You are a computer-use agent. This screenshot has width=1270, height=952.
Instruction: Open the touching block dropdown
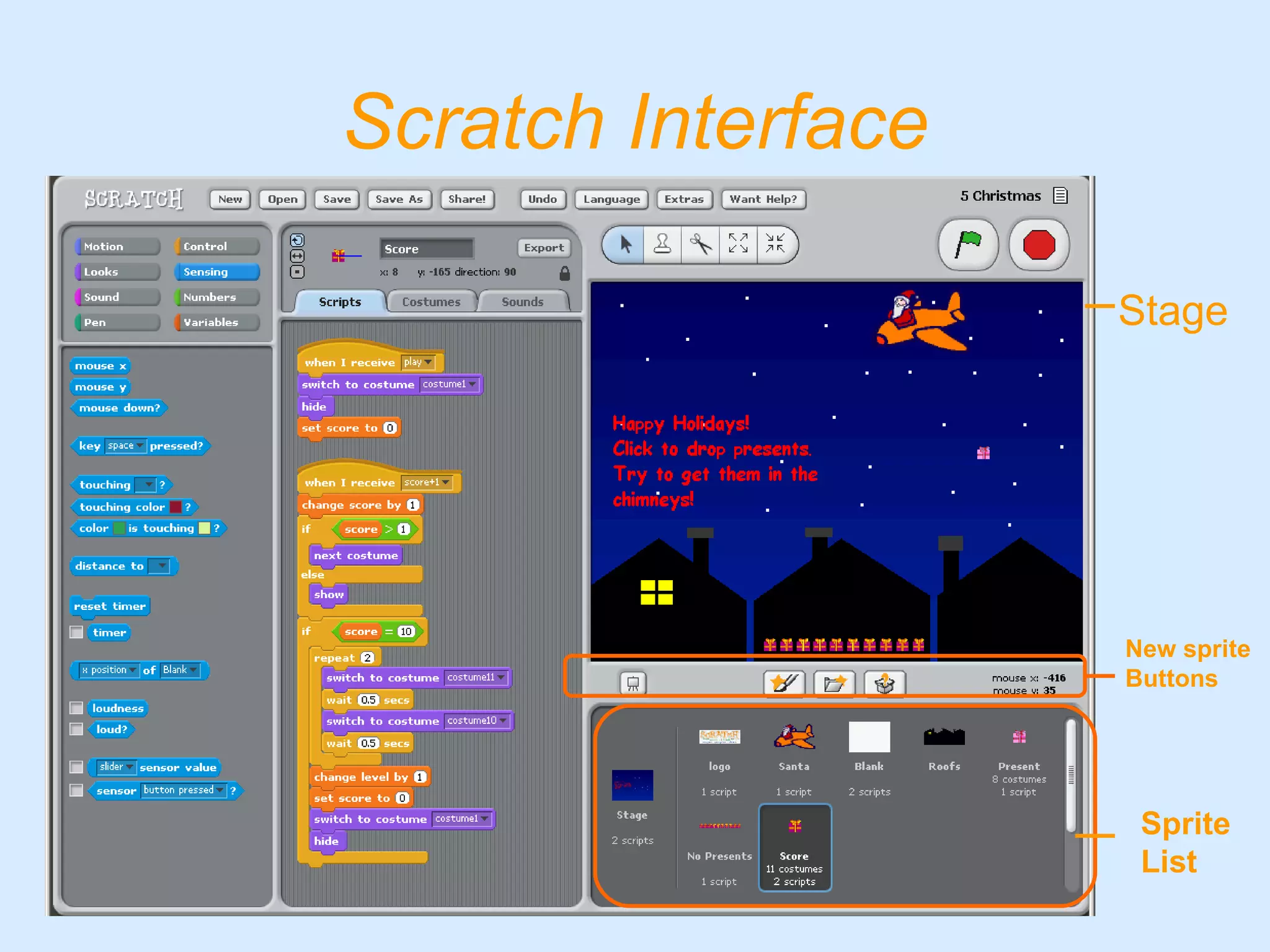tap(145, 484)
